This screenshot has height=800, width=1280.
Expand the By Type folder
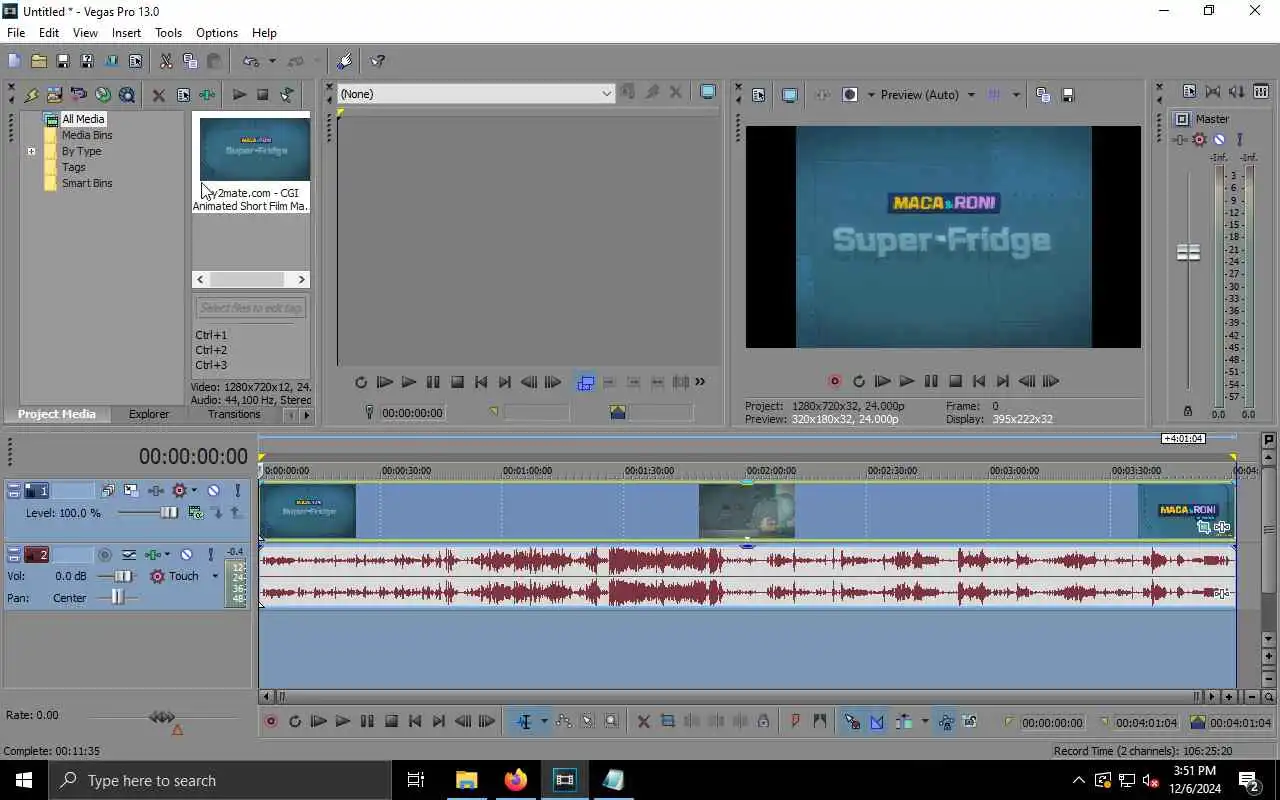tap(31, 151)
